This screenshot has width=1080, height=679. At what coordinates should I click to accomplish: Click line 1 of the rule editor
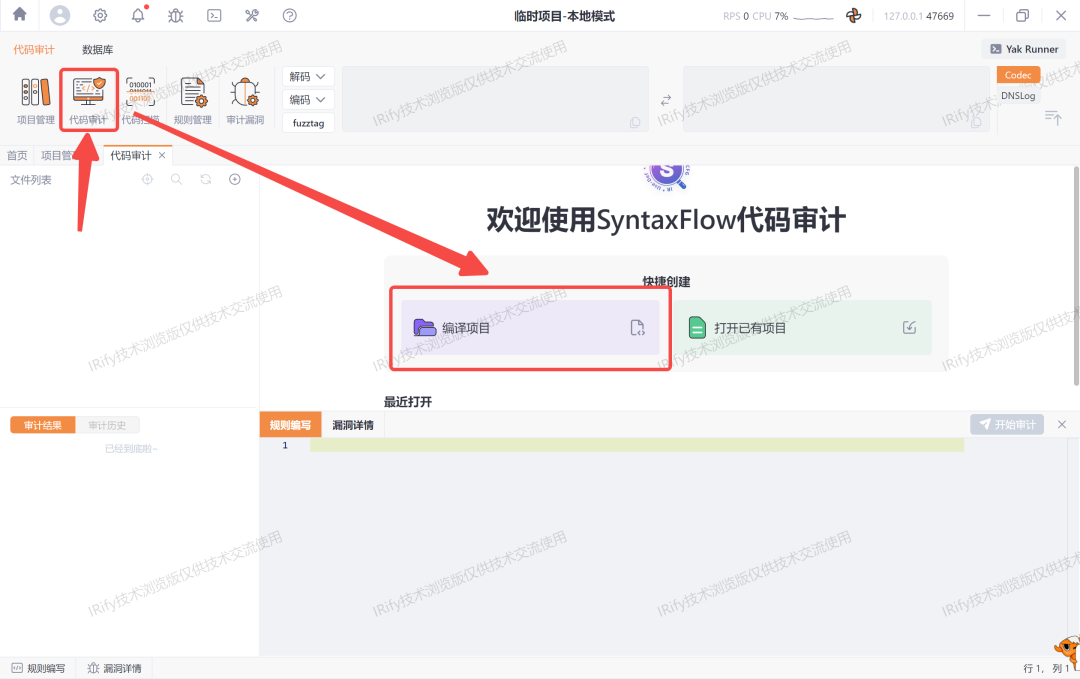pyautogui.click(x=636, y=445)
